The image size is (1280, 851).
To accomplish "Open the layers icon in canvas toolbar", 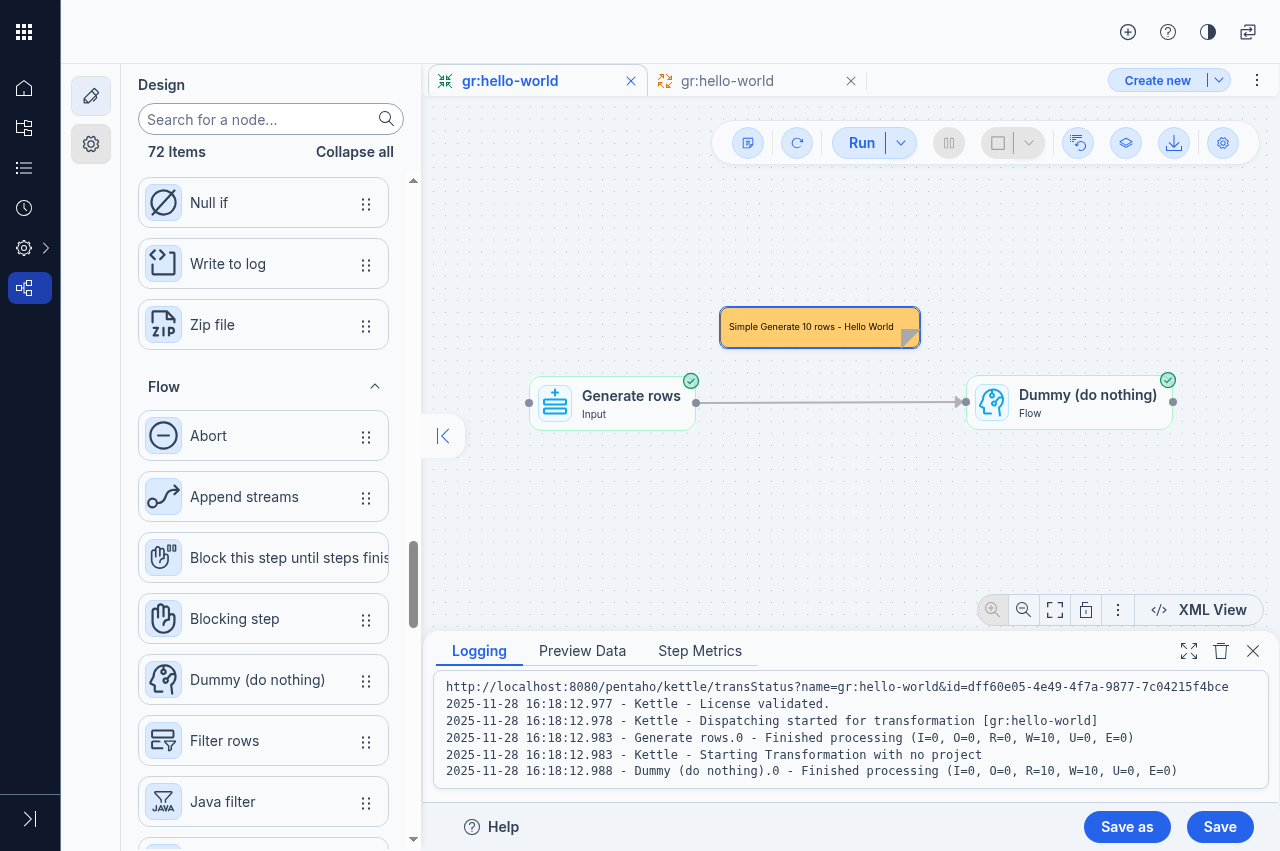I will 1126,143.
